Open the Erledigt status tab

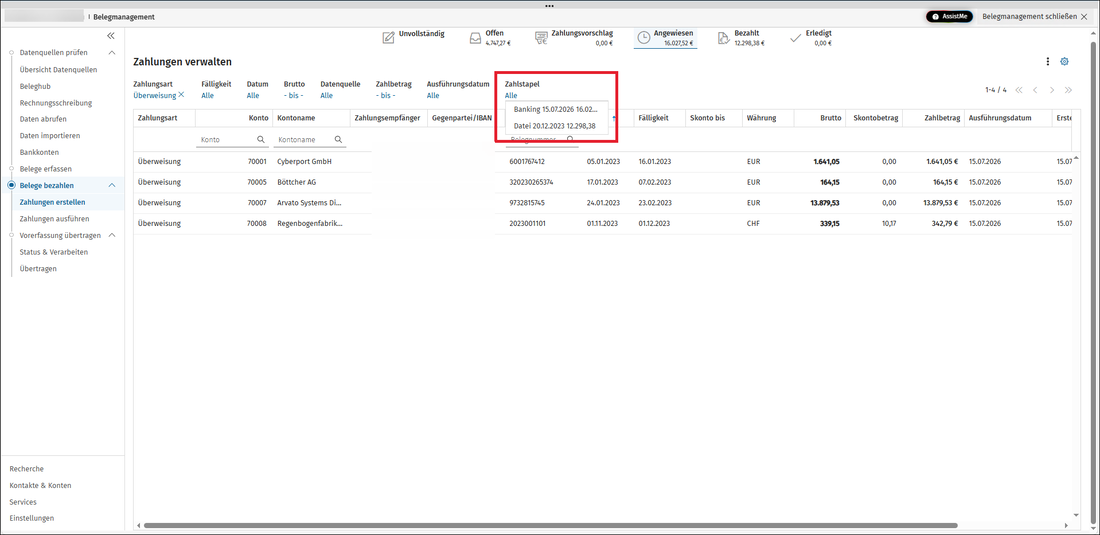point(811,37)
